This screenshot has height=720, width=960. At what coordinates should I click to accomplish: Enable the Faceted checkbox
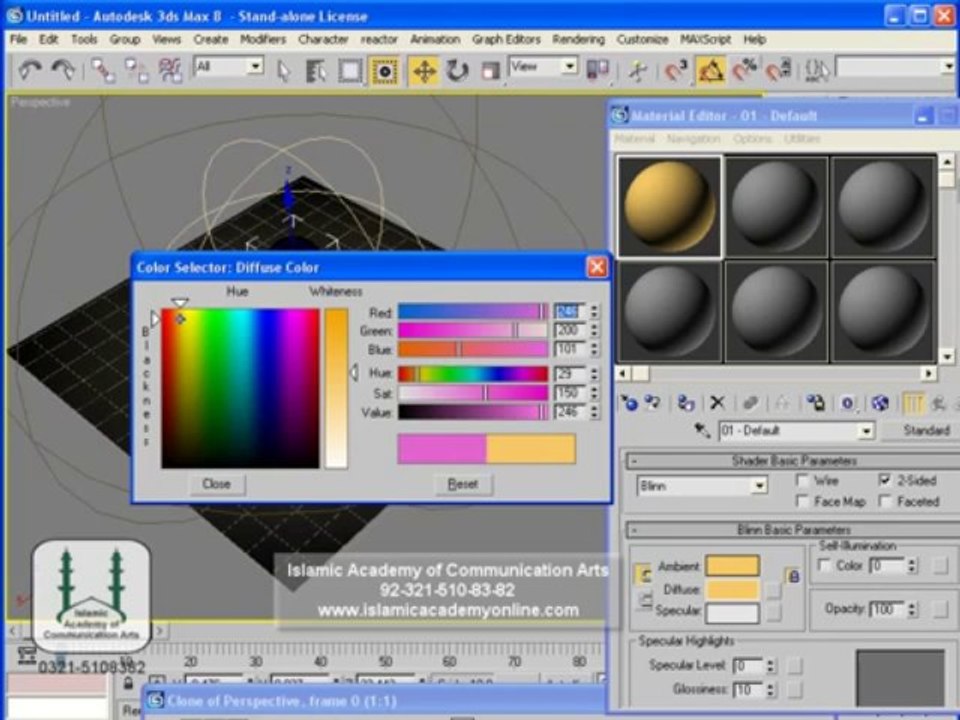point(884,501)
